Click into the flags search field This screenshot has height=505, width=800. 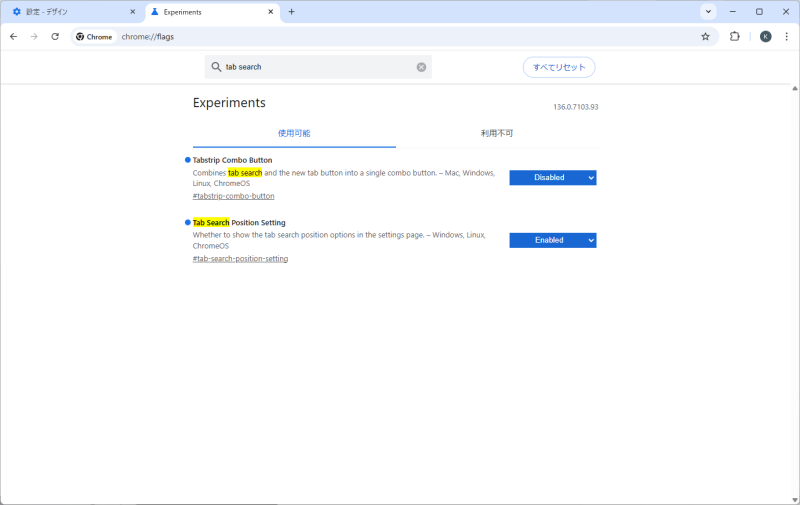pyautogui.click(x=318, y=67)
